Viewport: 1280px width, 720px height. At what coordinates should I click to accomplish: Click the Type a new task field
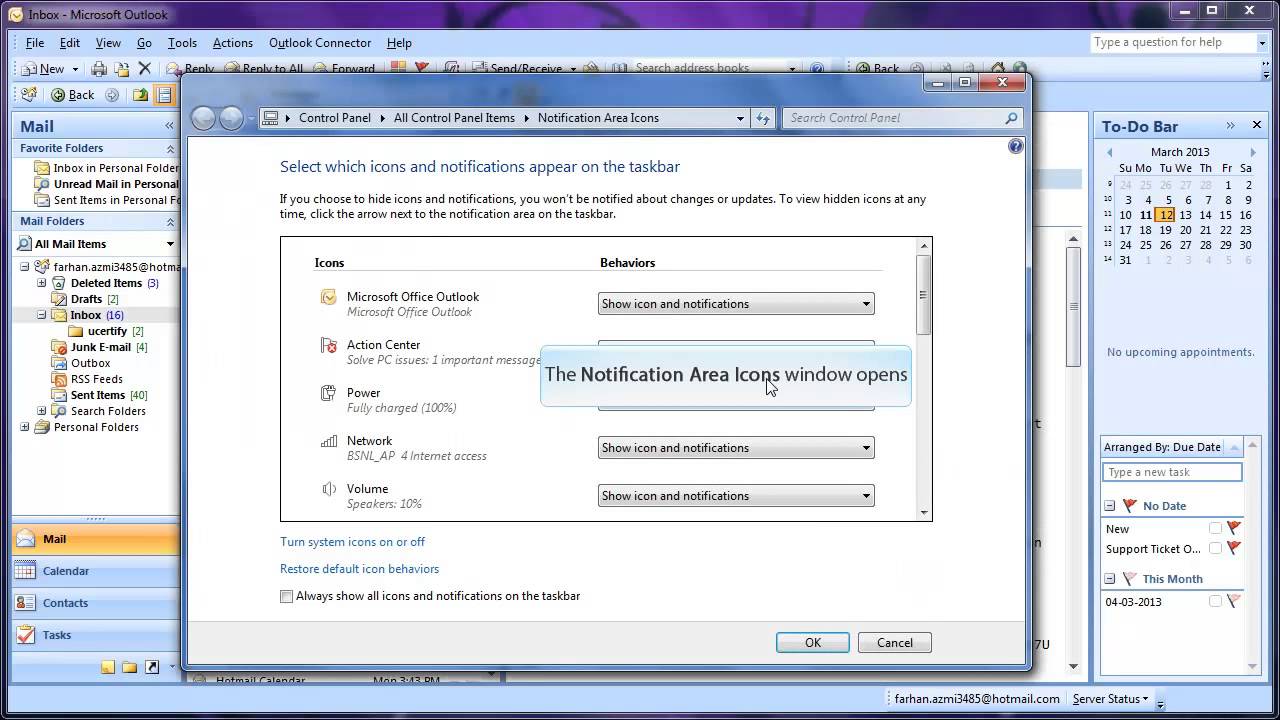point(1170,471)
